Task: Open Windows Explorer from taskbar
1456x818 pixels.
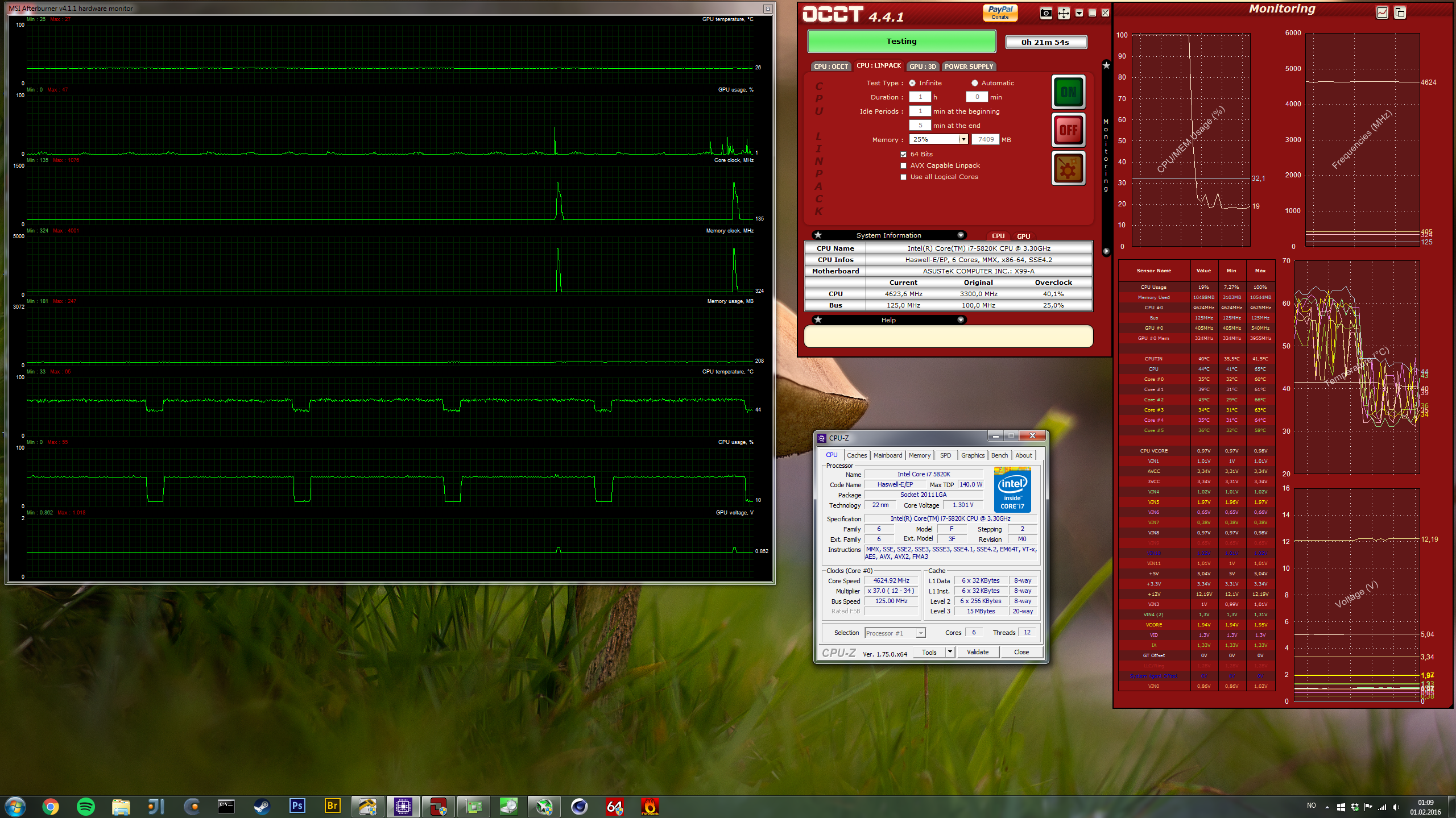Action: tap(121, 807)
